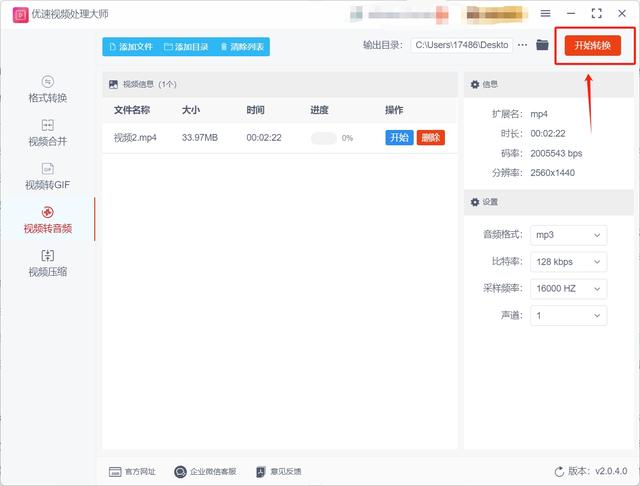The width and height of the screenshot is (640, 486).
Task: Click the 添加文件 add file button
Action: coord(131,47)
